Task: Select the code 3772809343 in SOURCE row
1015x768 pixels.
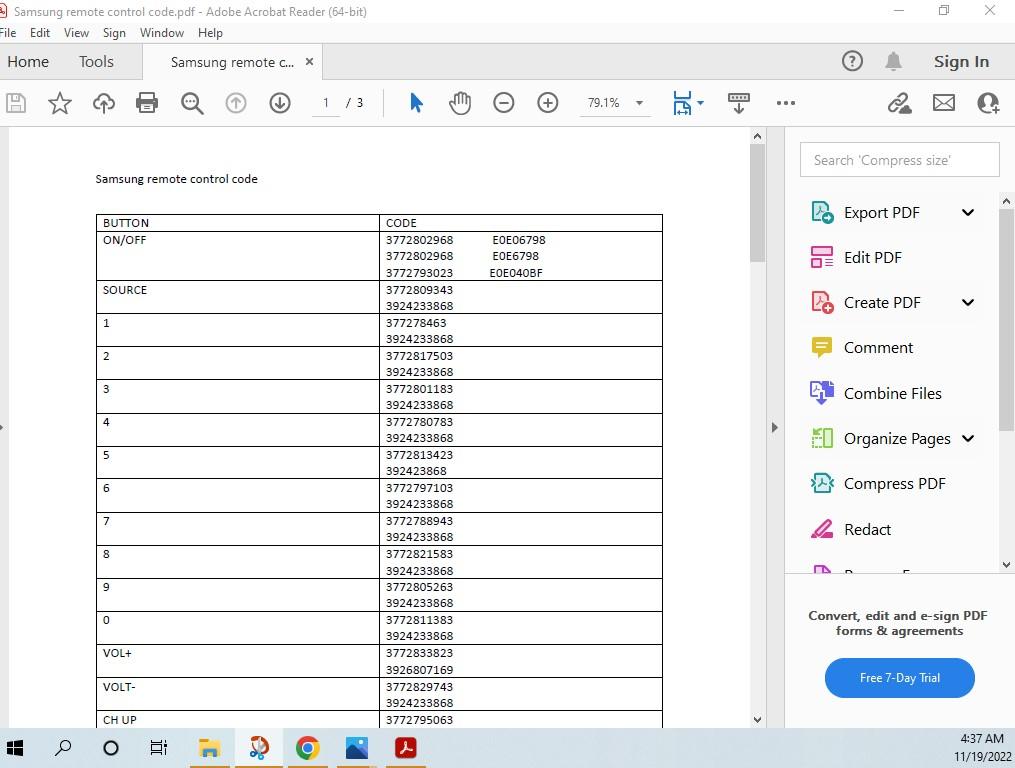Action: point(419,290)
